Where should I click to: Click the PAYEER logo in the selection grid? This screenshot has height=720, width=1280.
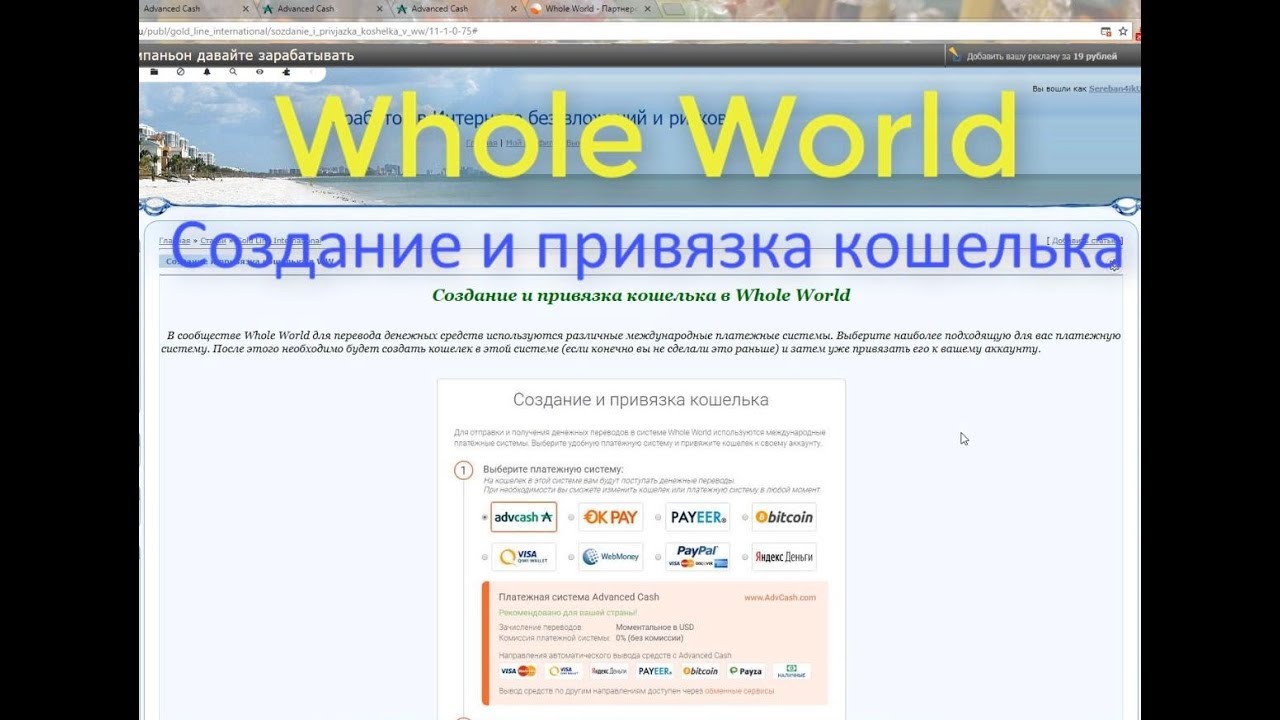[x=697, y=517]
